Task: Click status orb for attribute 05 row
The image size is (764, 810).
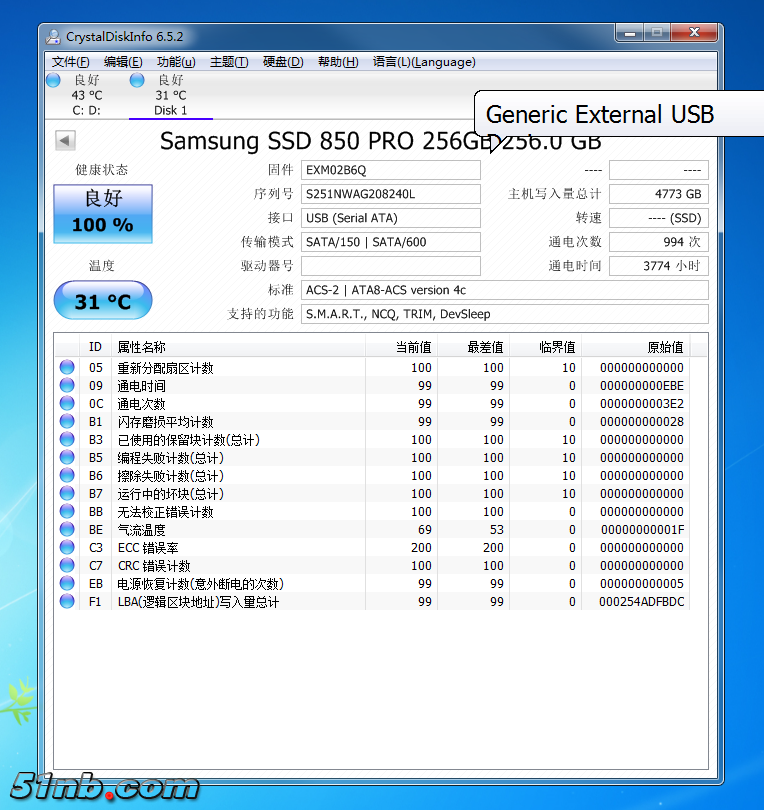Action: click(67, 368)
